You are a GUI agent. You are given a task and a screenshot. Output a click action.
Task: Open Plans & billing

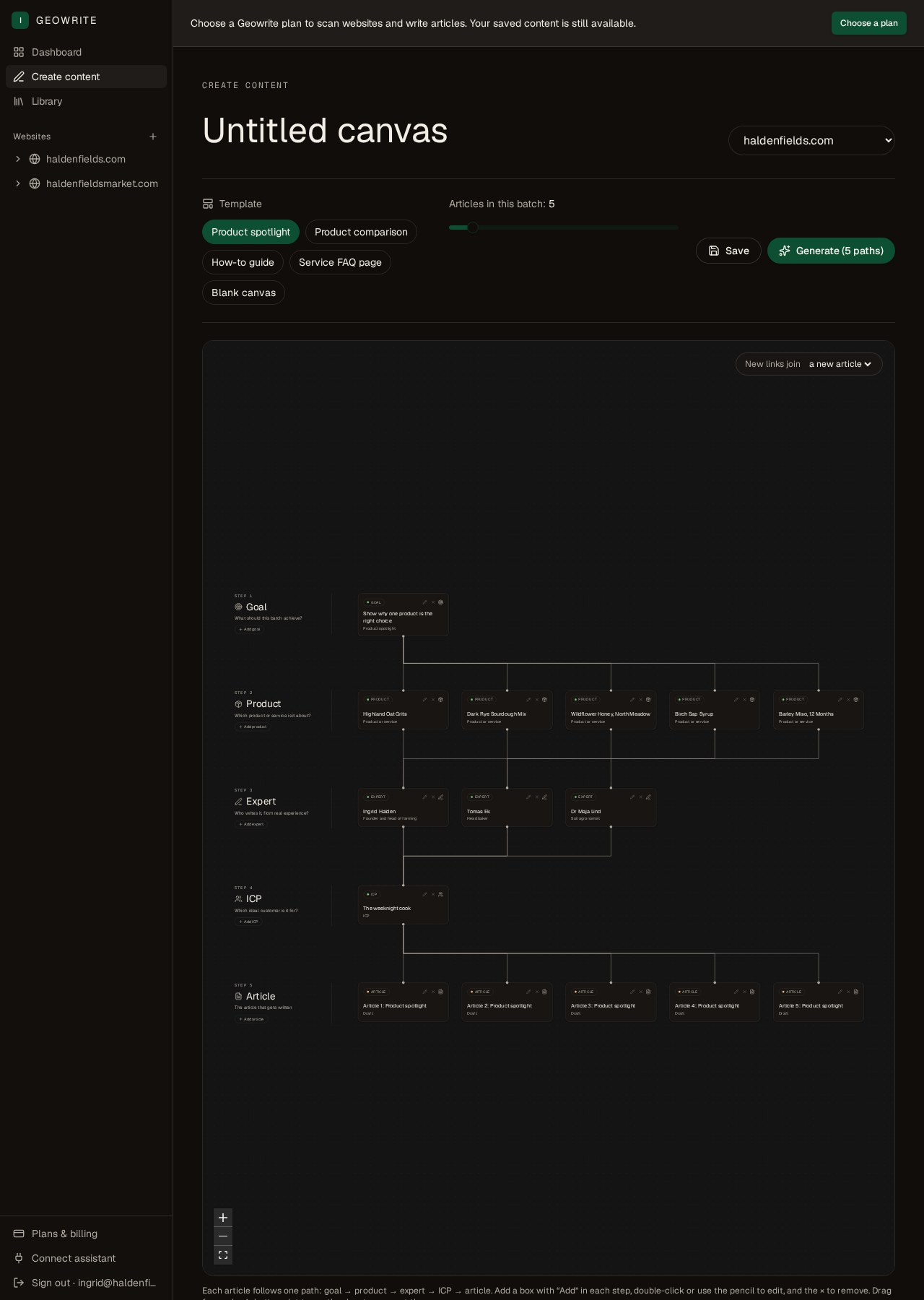[86, 1234]
